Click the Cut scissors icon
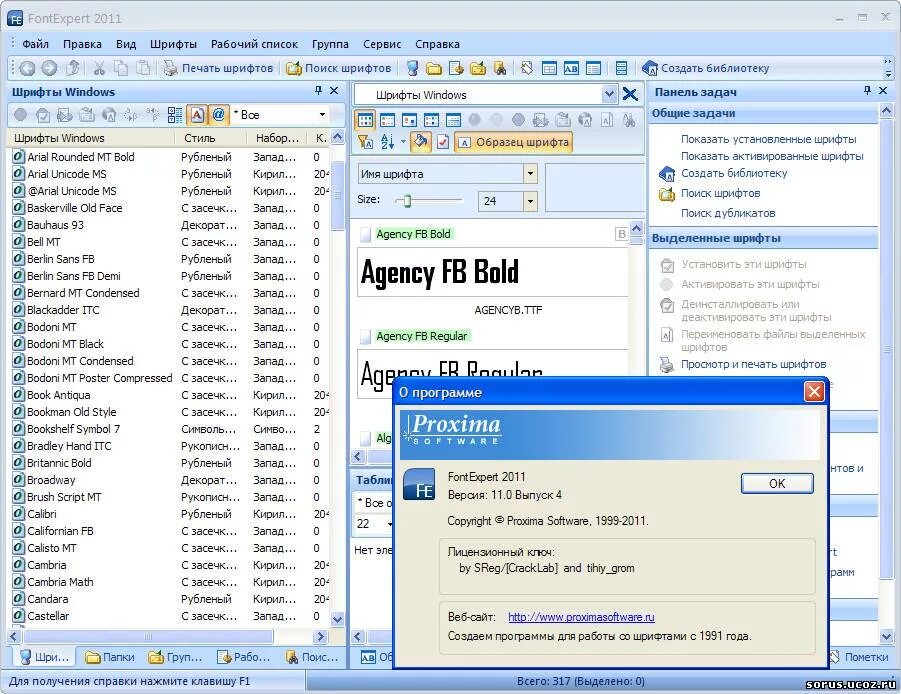The width and height of the screenshot is (901, 694). [99, 68]
